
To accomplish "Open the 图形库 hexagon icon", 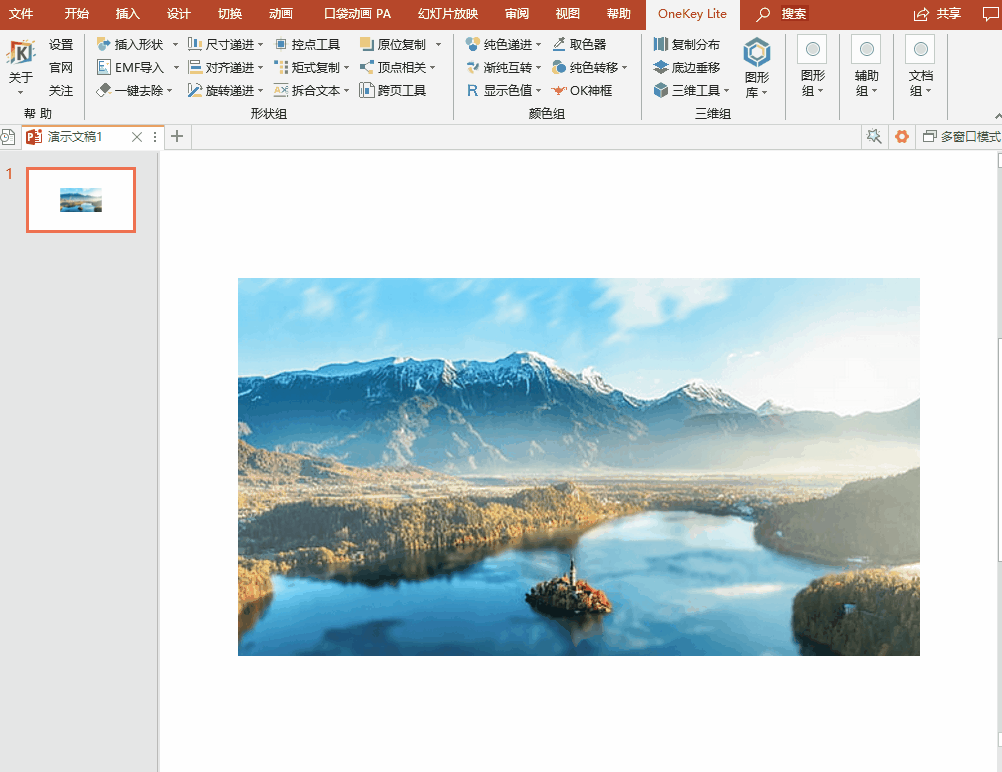I will [x=757, y=52].
